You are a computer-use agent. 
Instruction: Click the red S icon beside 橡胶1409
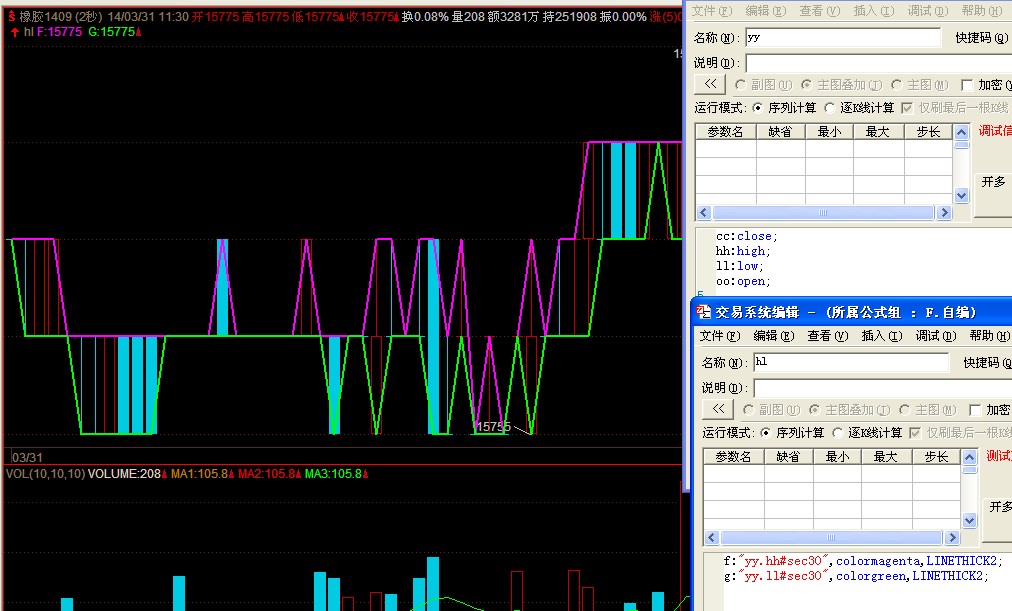[12, 16]
